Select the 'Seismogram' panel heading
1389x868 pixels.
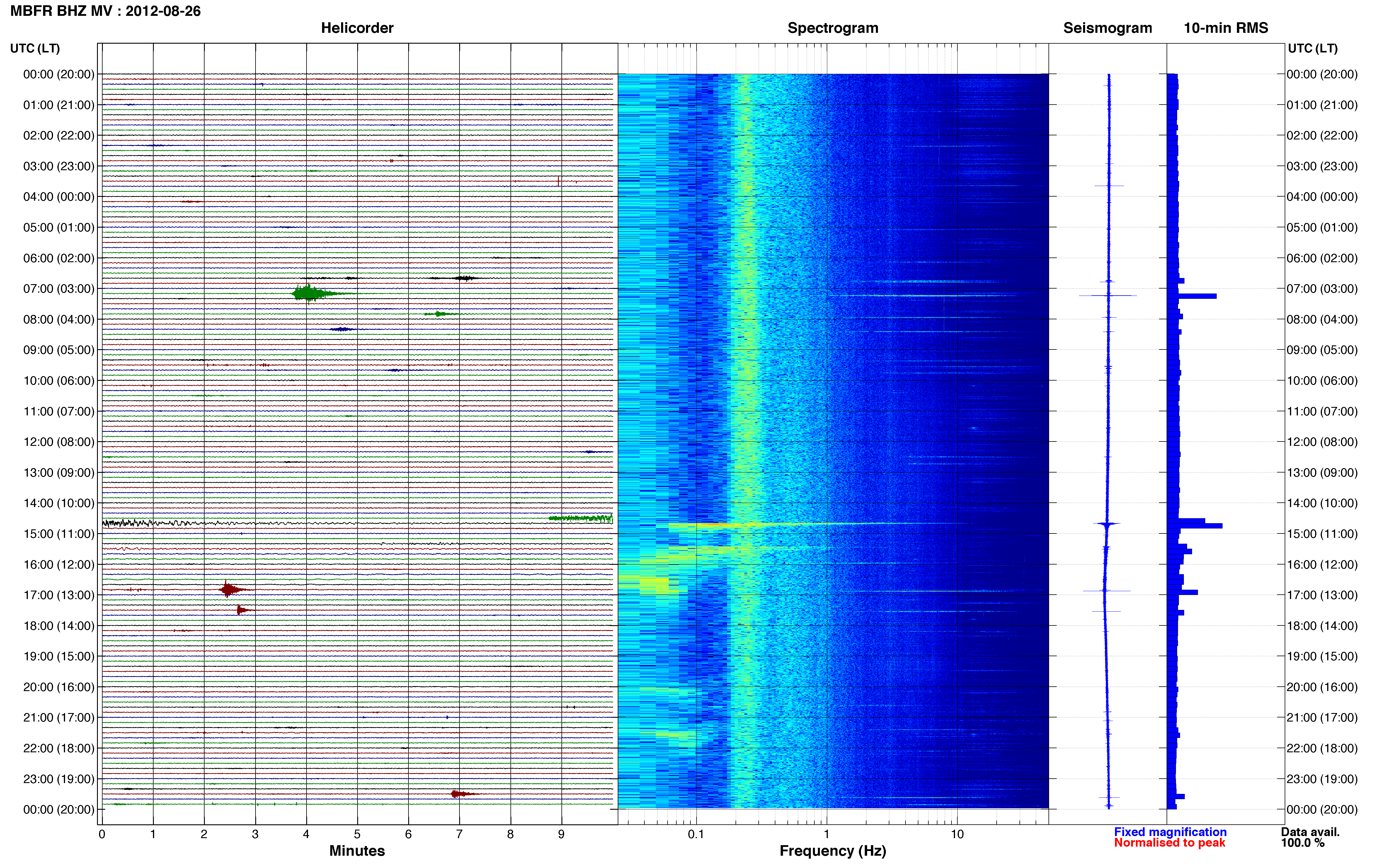pyautogui.click(x=1108, y=28)
